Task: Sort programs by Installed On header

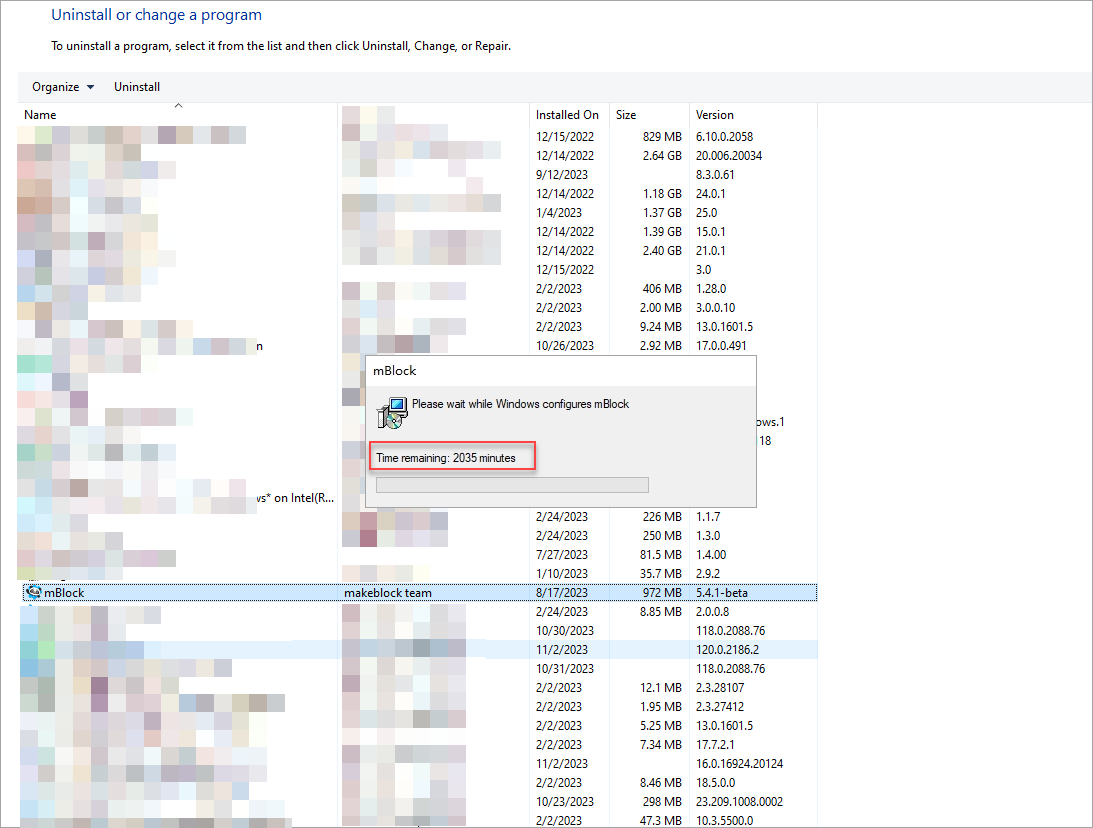Action: (x=567, y=115)
